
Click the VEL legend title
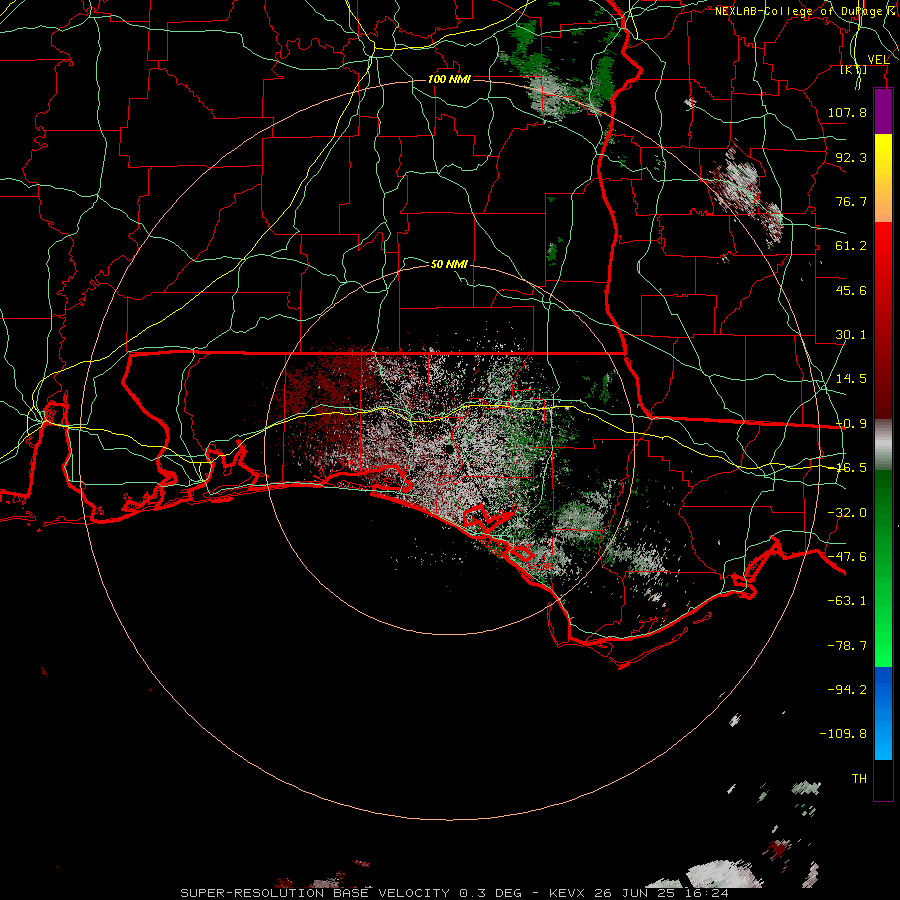click(878, 59)
